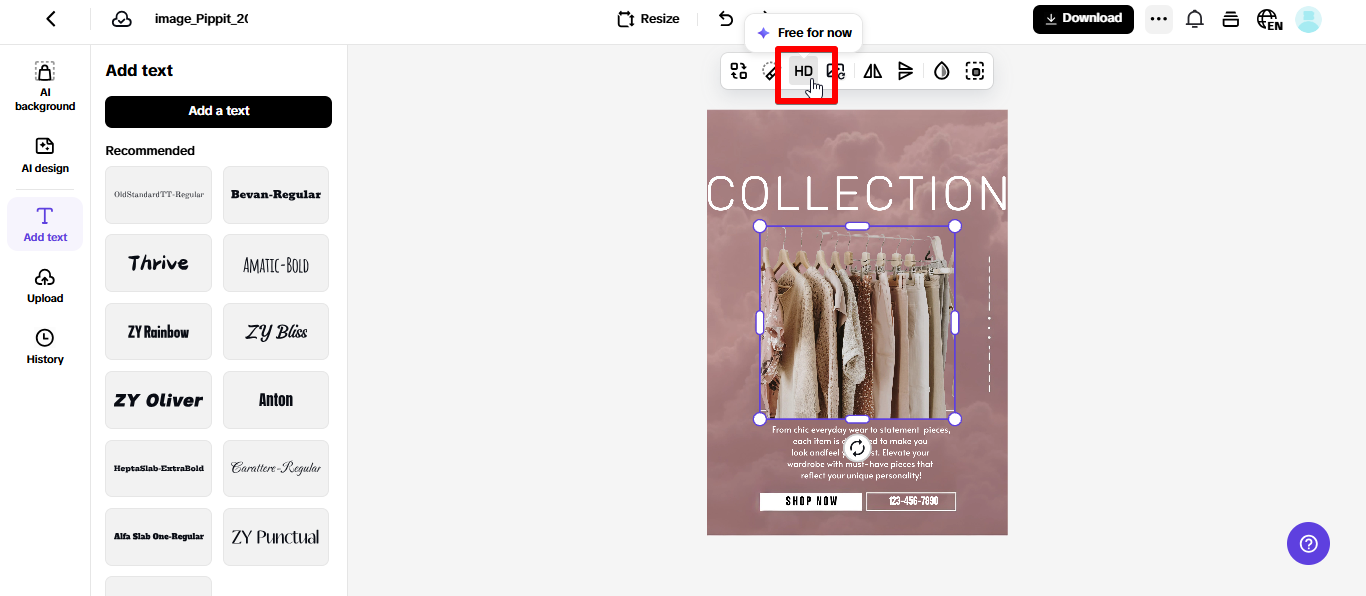
Task: Click the HD upscale button
Action: point(803,71)
